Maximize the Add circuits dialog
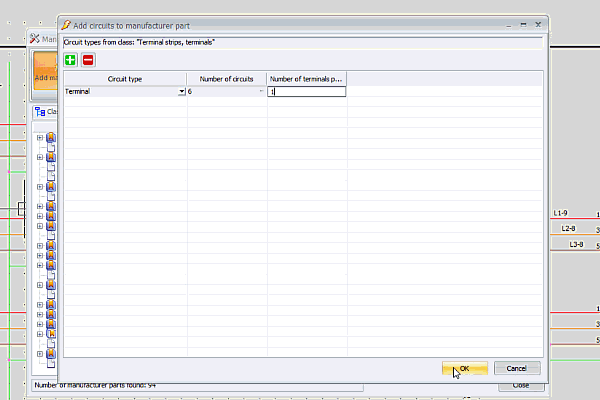 pos(523,25)
